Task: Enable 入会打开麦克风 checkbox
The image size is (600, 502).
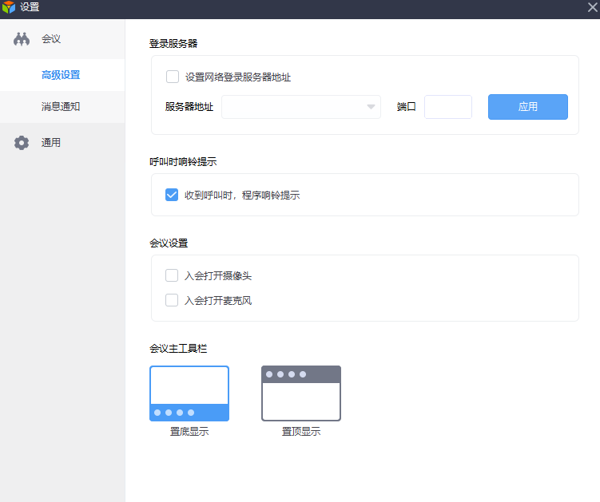Action: pyautogui.click(x=172, y=300)
